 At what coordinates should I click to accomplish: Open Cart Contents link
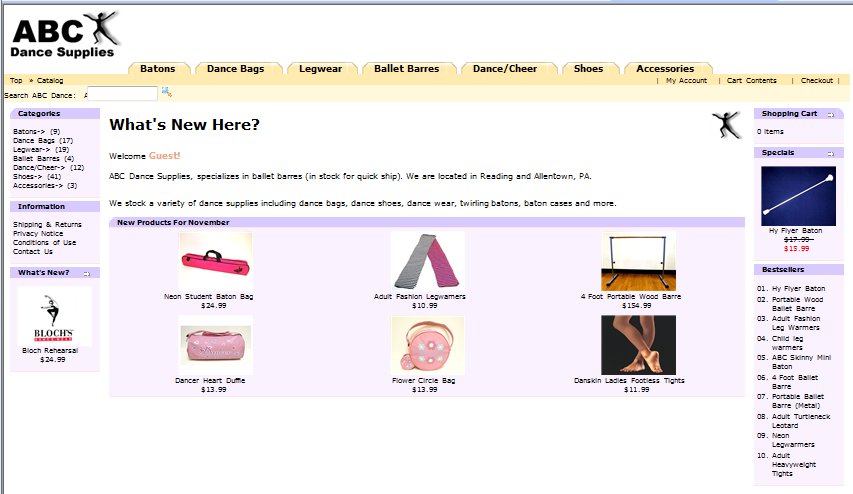pos(751,81)
